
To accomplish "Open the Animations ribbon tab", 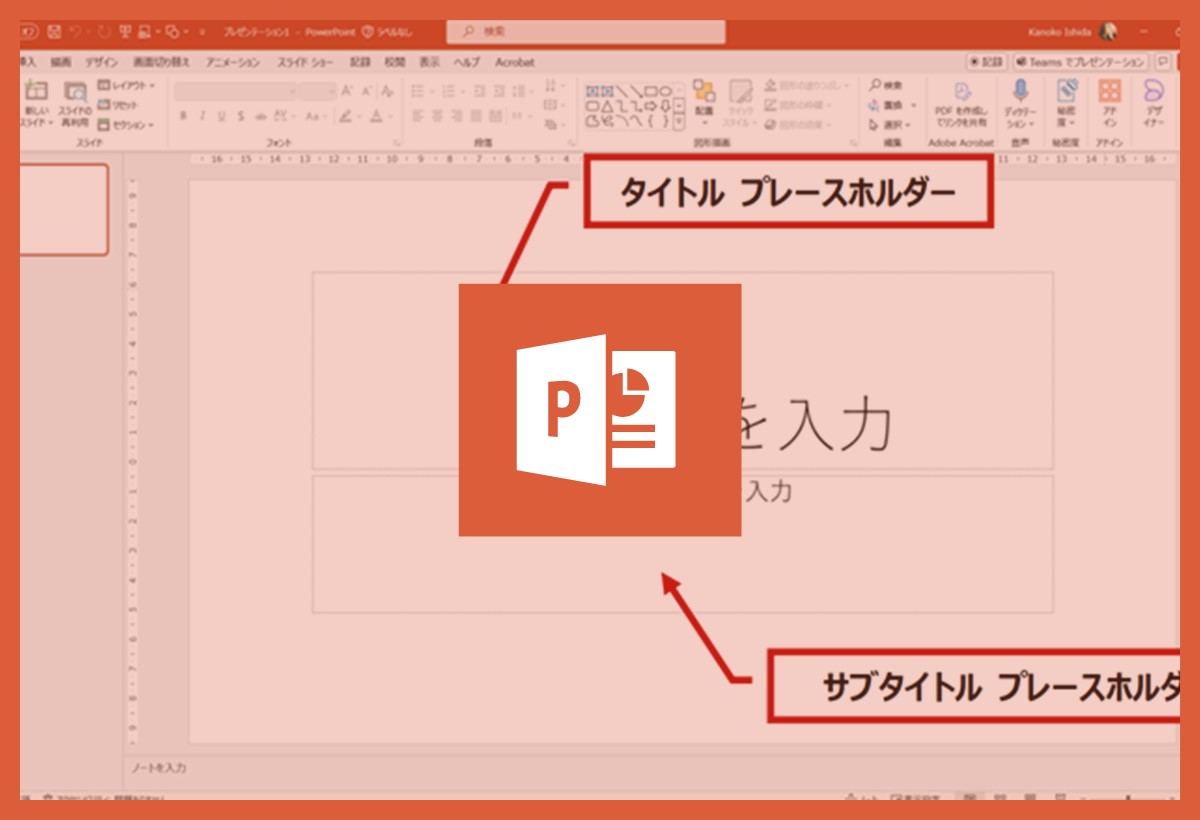I will pos(233,62).
